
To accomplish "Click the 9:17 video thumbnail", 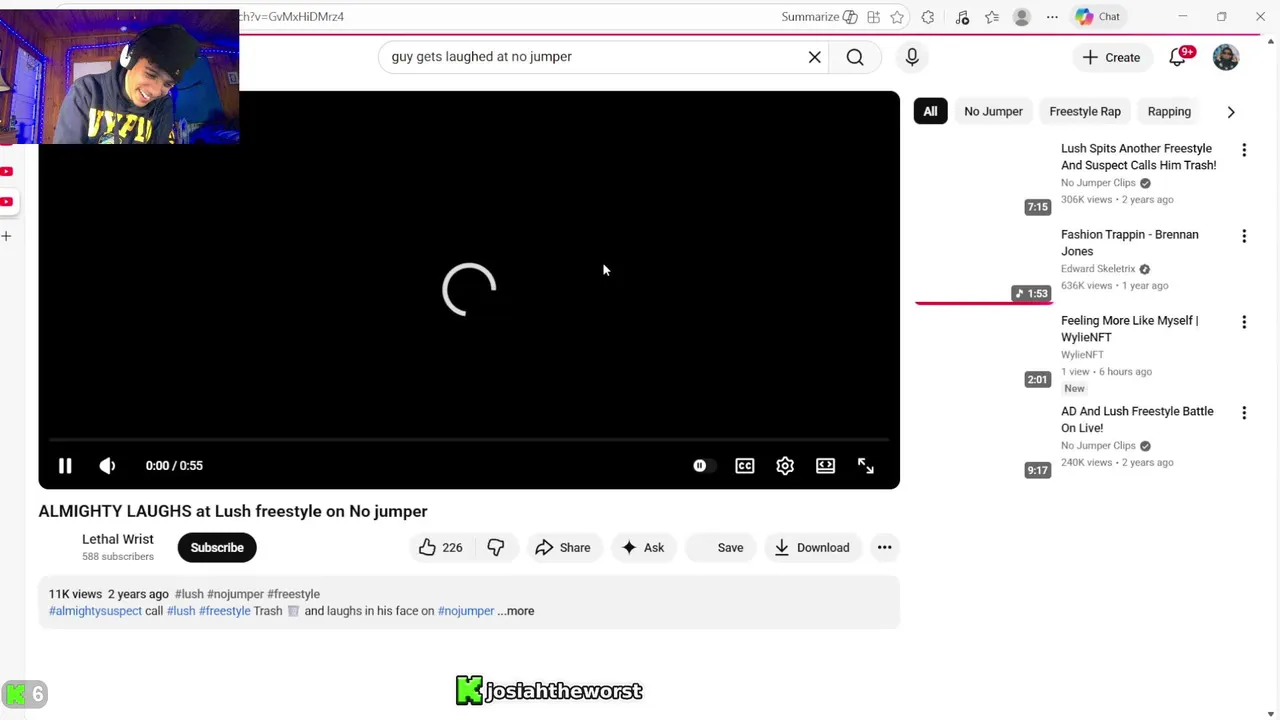I will (x=983, y=441).
